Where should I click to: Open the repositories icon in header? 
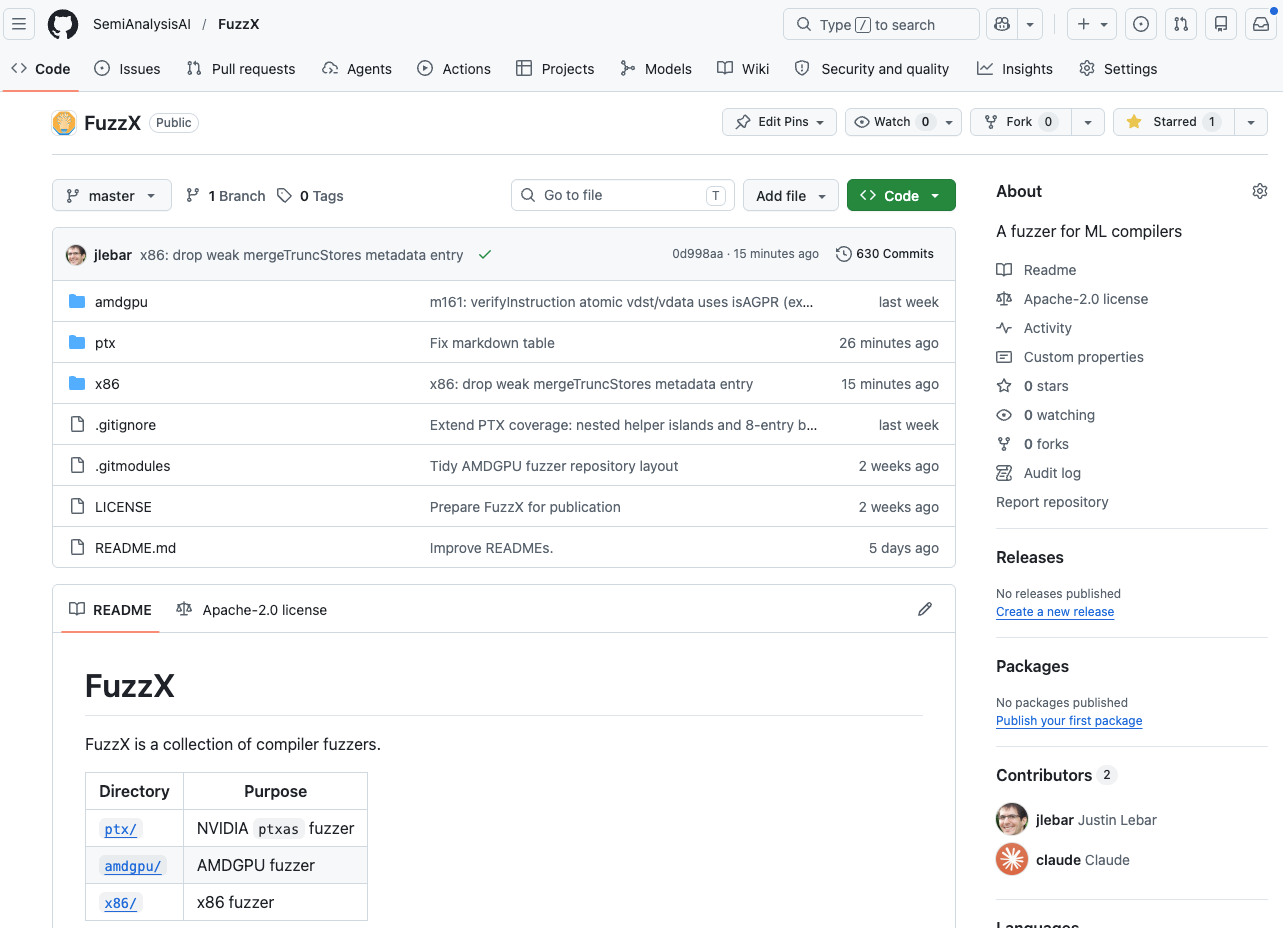click(x=1221, y=24)
